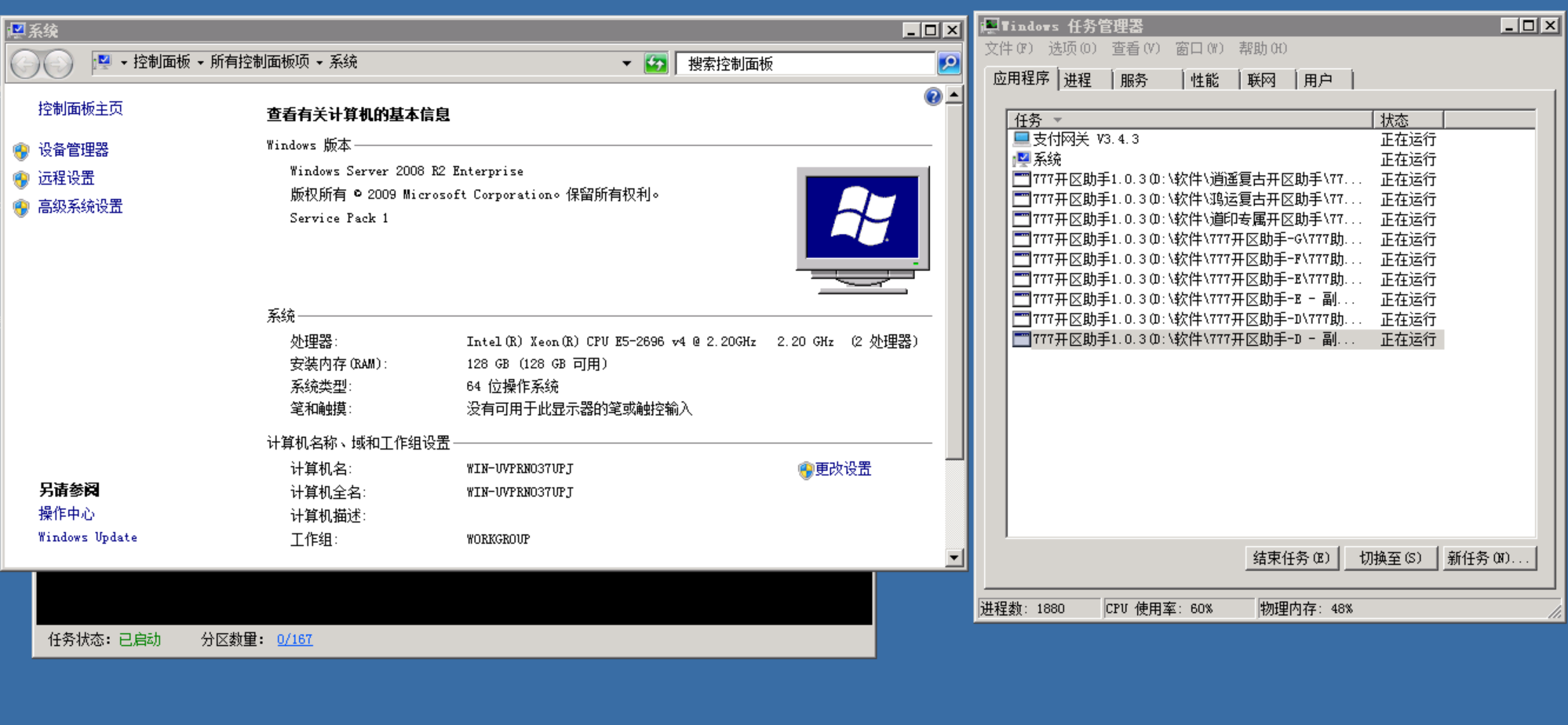This screenshot has width=1568, height=725.
Task: Open the 控制面板主页 link
Action: [80, 109]
